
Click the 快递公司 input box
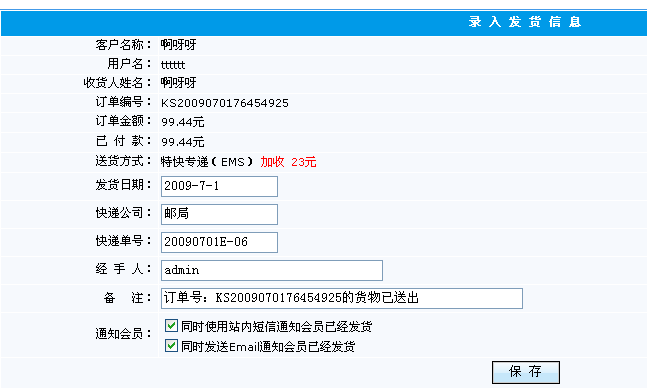(219, 214)
